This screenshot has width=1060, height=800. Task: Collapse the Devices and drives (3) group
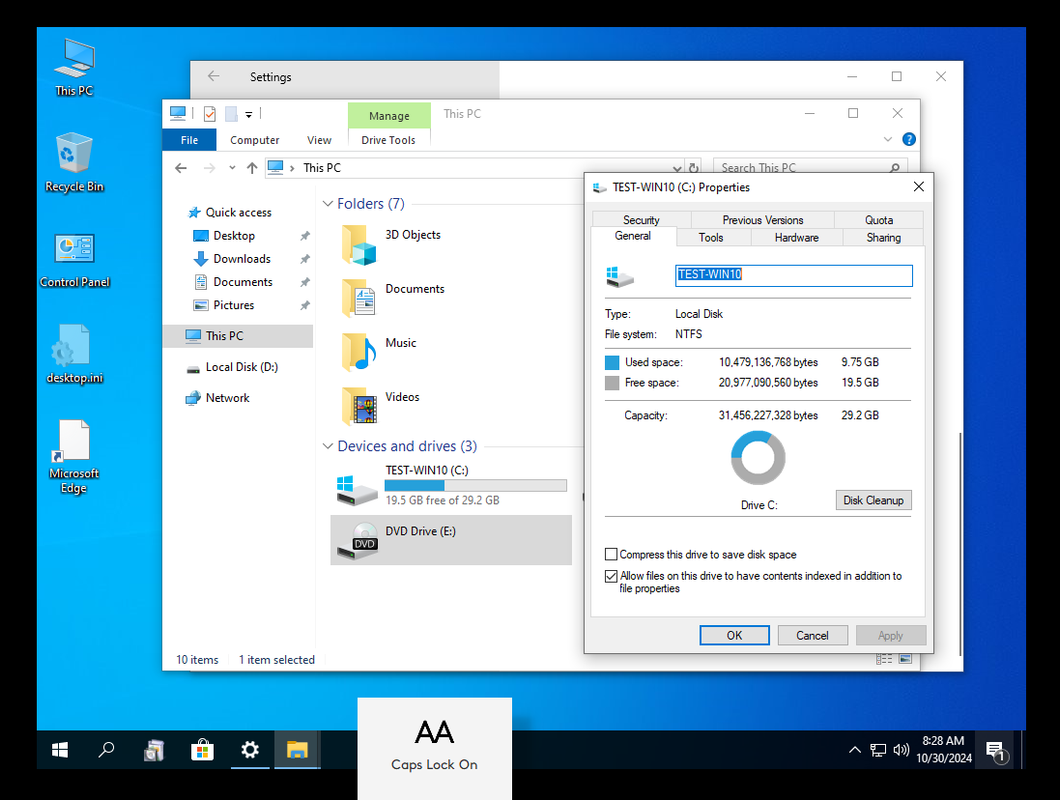point(328,446)
